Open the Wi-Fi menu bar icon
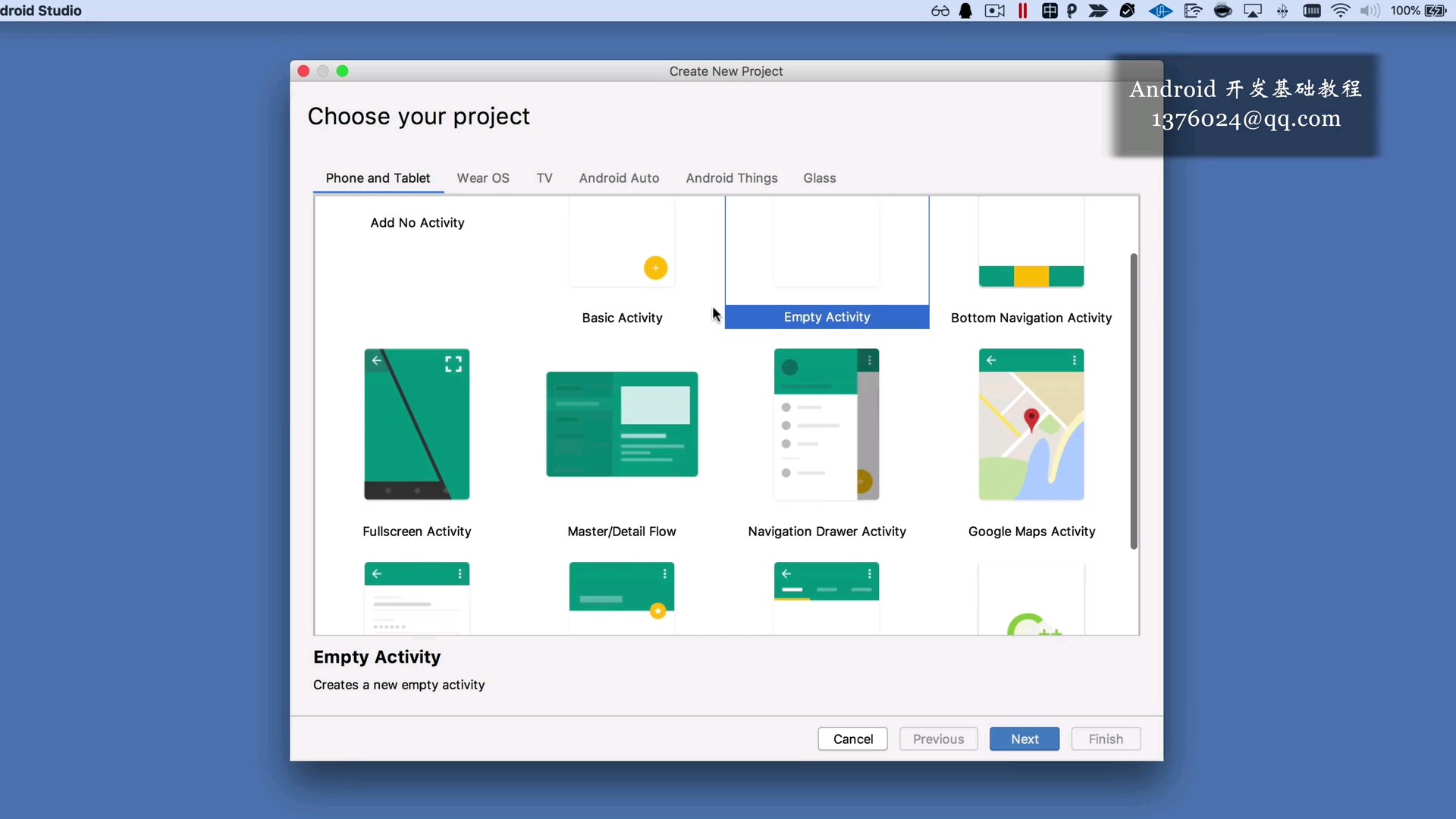 tap(1341, 11)
